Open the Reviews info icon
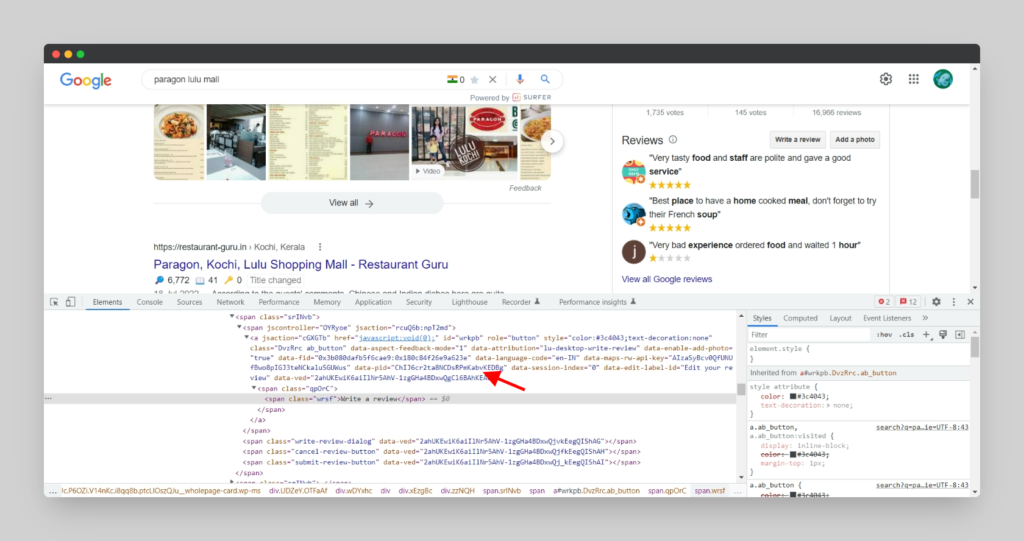The height and width of the screenshot is (541, 1024). click(673, 140)
